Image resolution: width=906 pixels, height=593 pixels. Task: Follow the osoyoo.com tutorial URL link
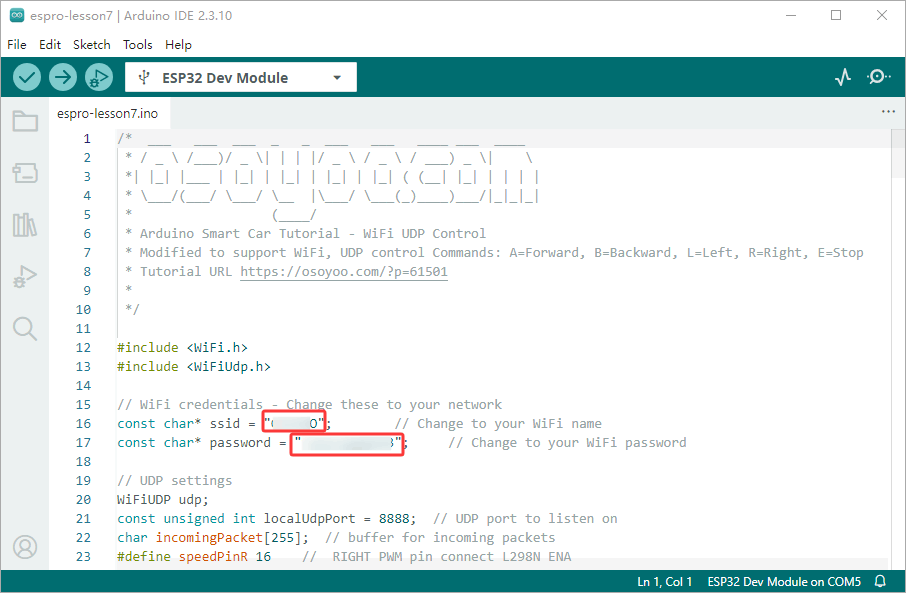click(344, 272)
